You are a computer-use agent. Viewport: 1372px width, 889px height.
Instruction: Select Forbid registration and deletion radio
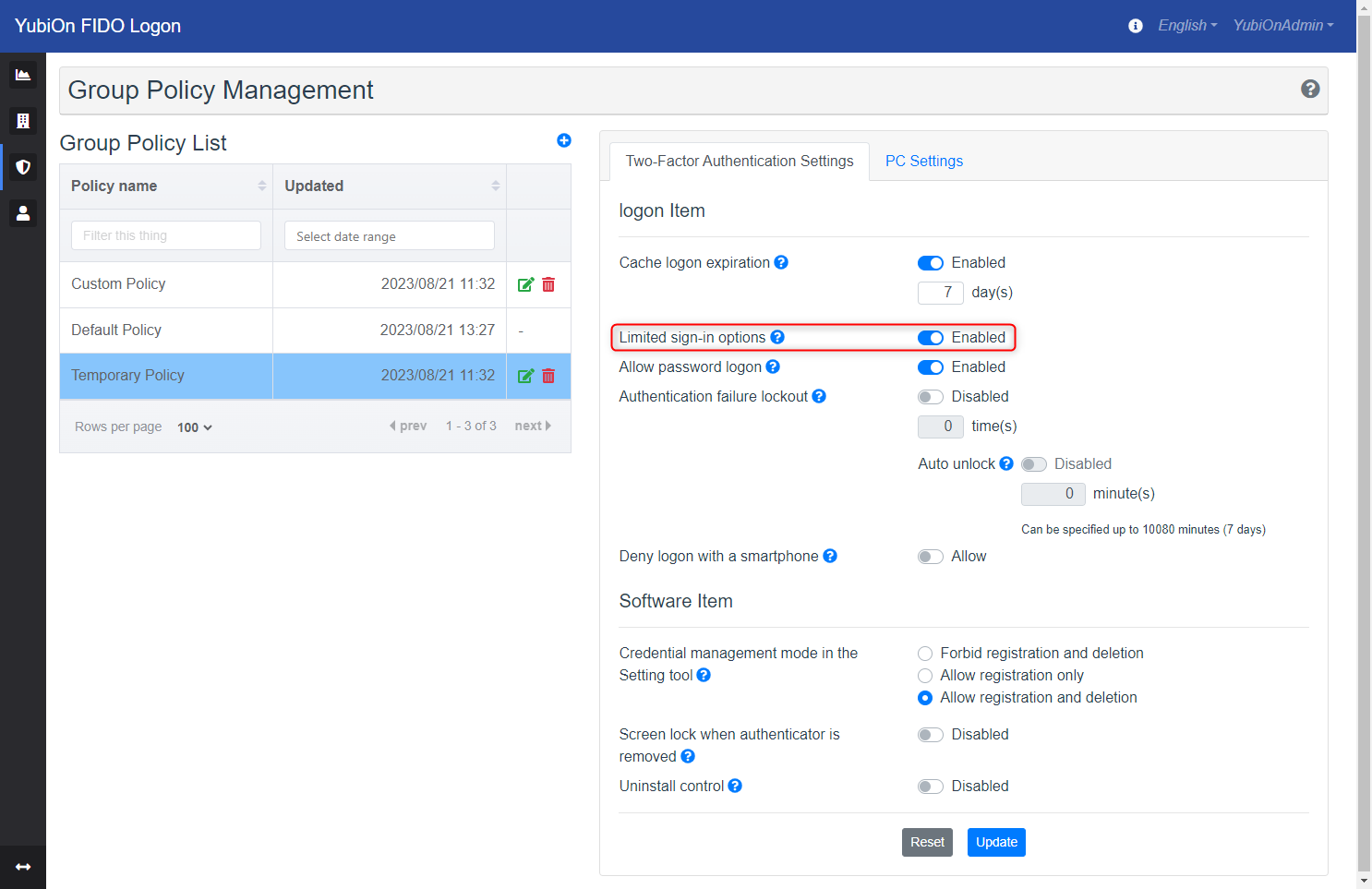(925, 654)
